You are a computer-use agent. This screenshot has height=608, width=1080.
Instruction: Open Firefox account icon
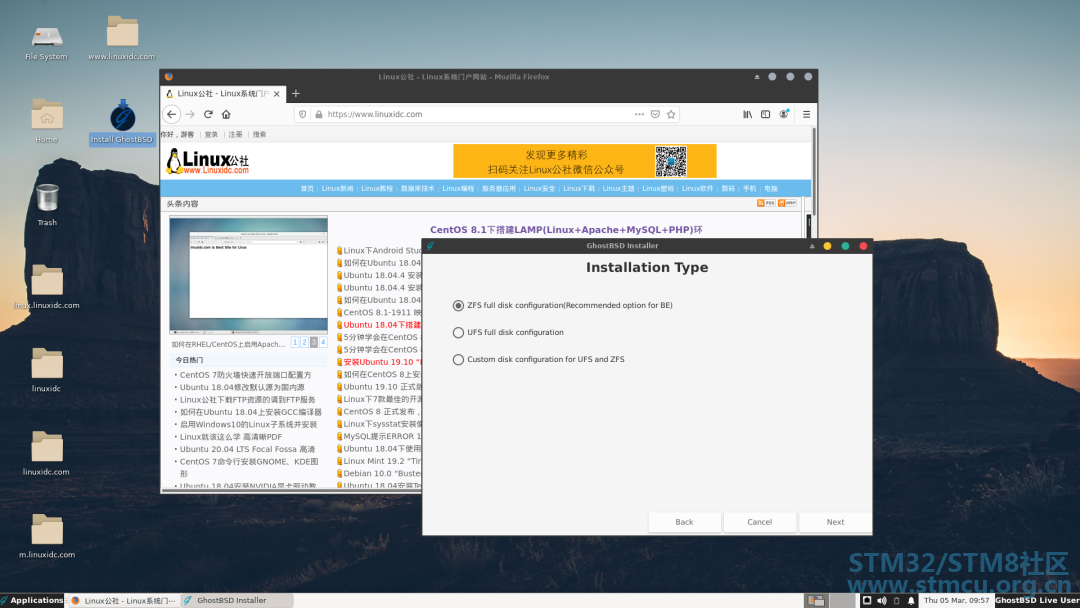[x=784, y=114]
